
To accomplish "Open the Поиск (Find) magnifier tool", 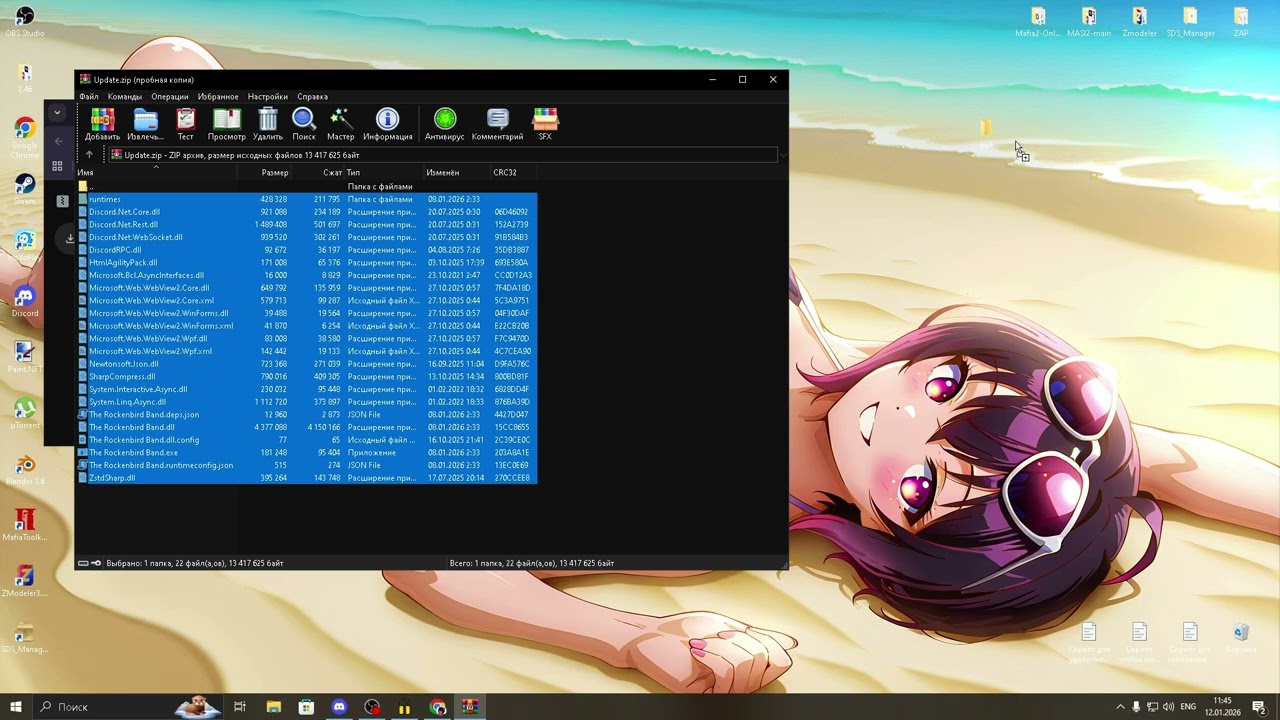I will coord(304,124).
